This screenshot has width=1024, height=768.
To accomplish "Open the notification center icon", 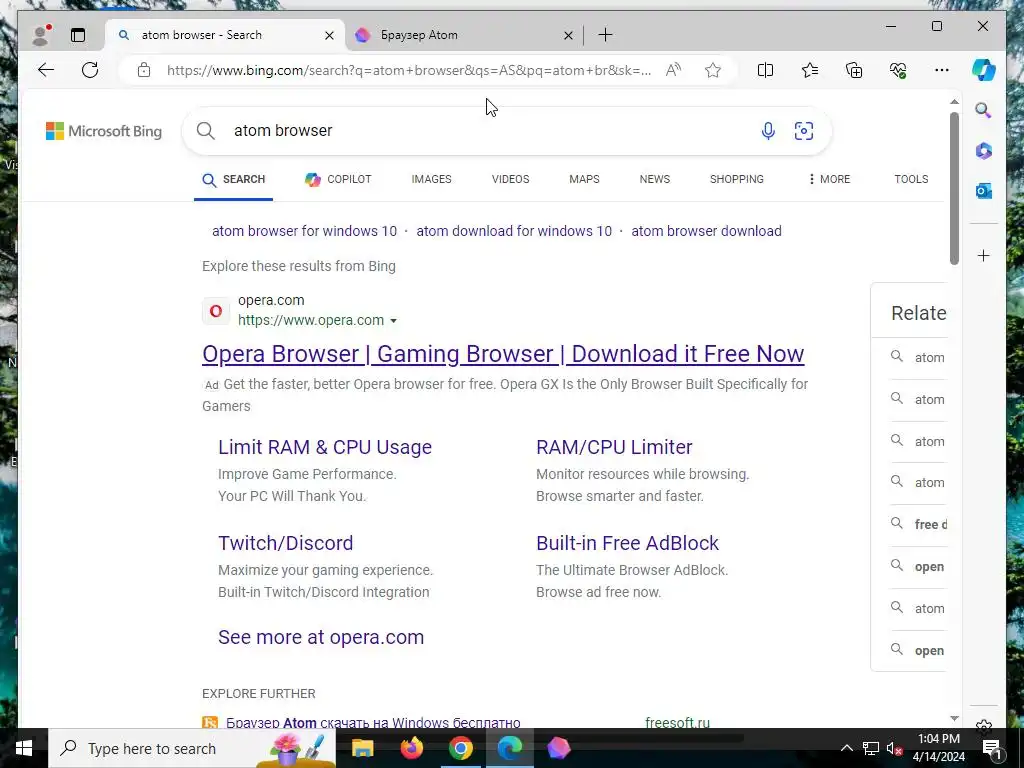I will click(x=991, y=748).
